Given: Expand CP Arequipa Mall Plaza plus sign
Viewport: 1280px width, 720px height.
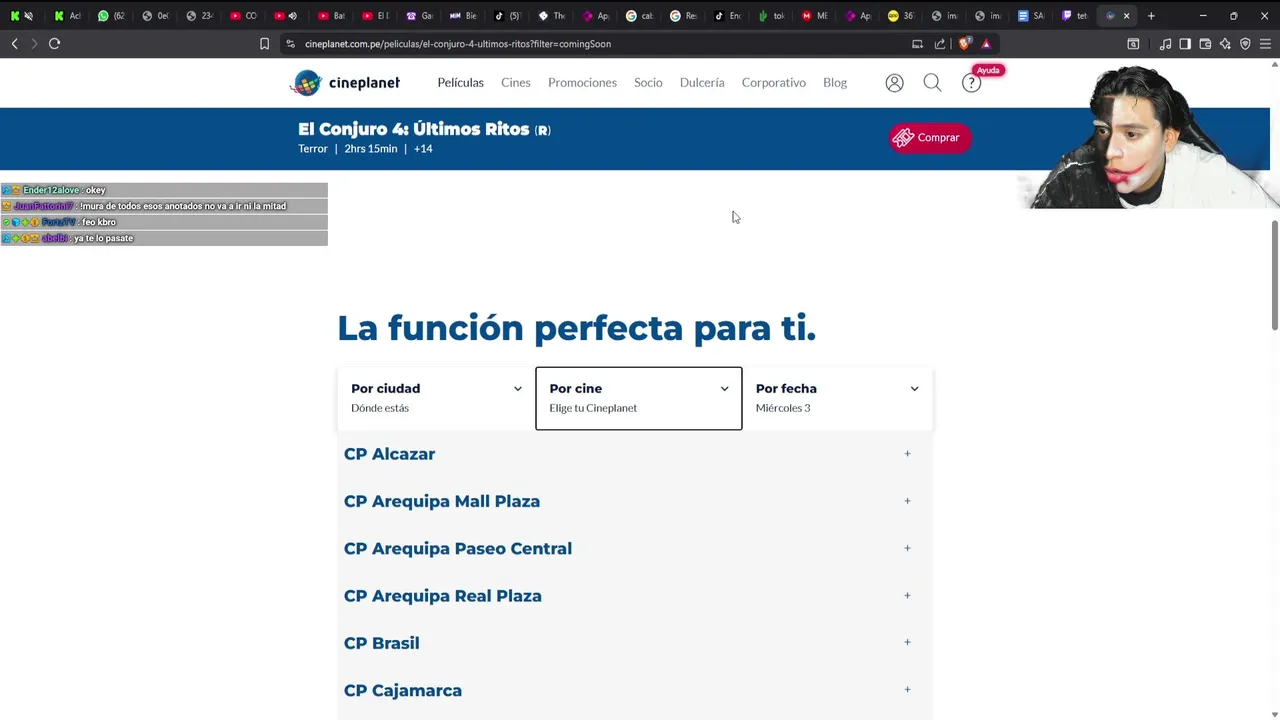Looking at the screenshot, I should point(907,501).
